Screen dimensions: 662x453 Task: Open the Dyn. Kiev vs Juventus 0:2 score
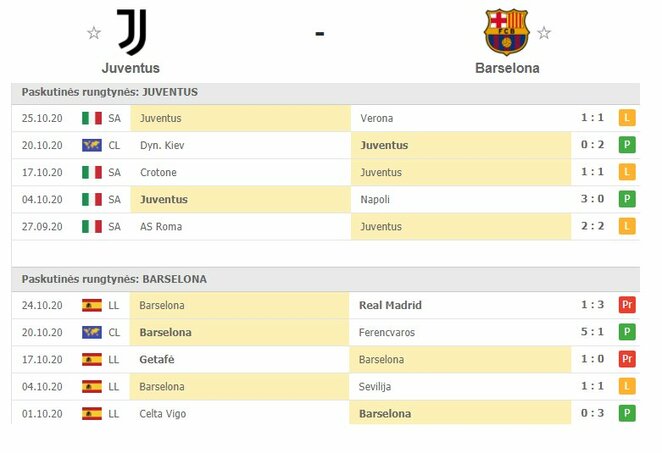(x=591, y=145)
